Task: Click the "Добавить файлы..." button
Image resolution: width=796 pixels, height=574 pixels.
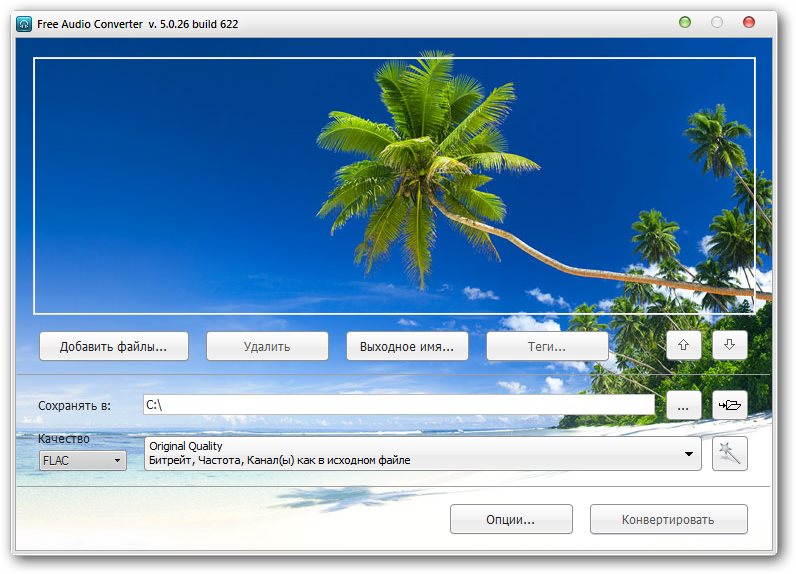Action: click(x=113, y=347)
